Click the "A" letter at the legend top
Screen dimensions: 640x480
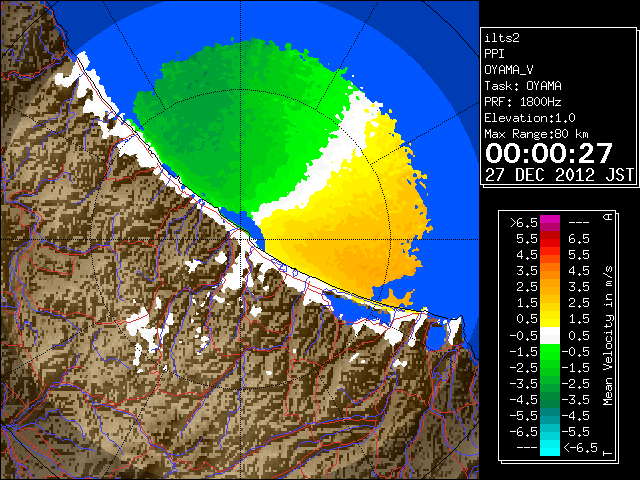coord(608,217)
